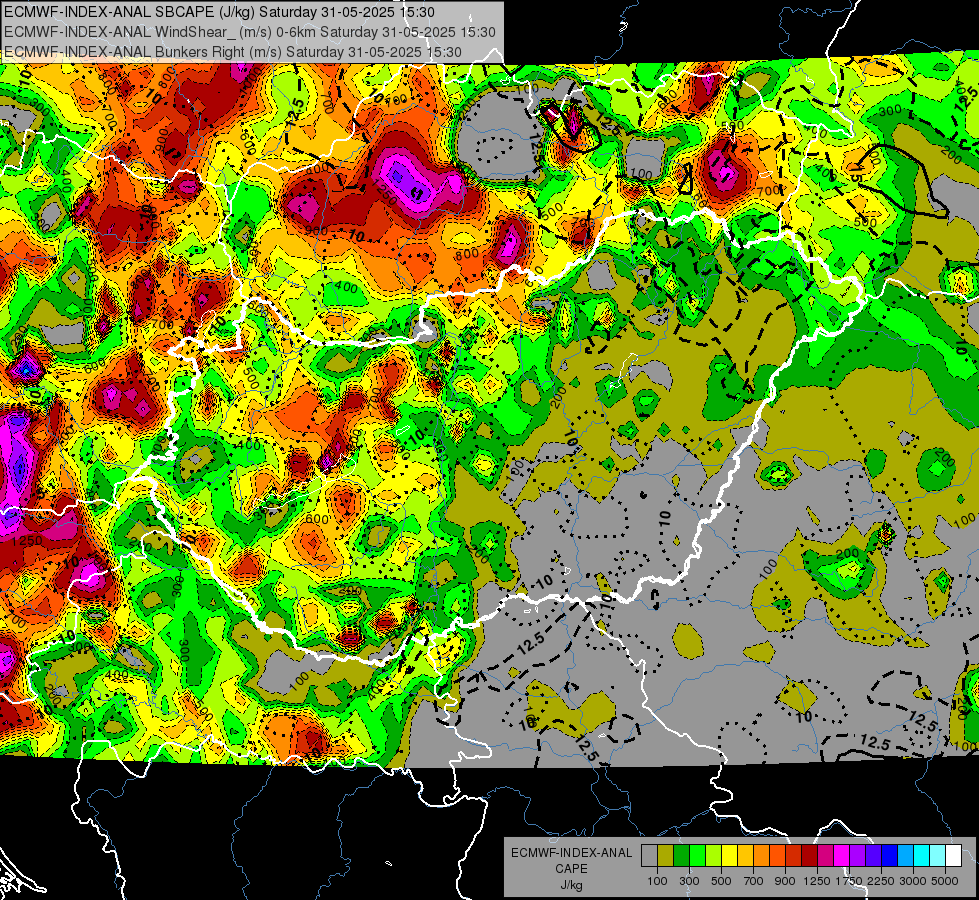The height and width of the screenshot is (900, 979).
Task: Click the legend word CAPE
Action: 571,869
